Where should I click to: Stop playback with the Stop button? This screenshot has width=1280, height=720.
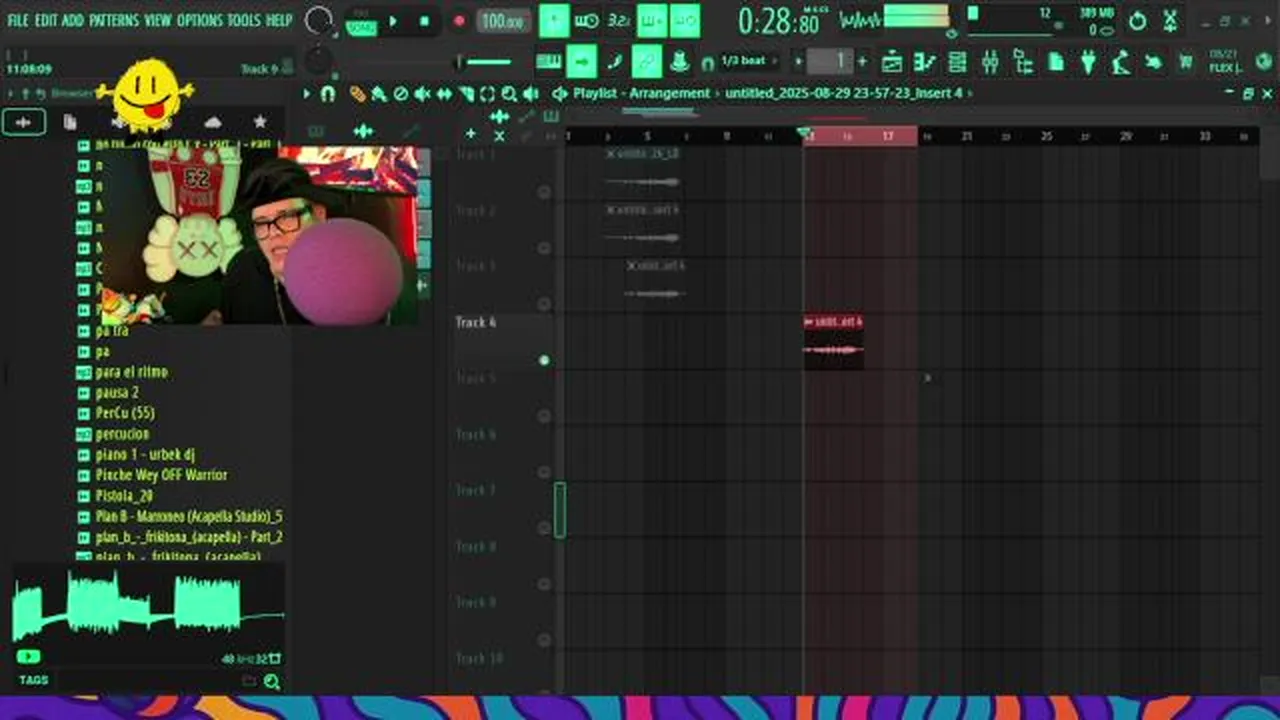click(x=424, y=21)
